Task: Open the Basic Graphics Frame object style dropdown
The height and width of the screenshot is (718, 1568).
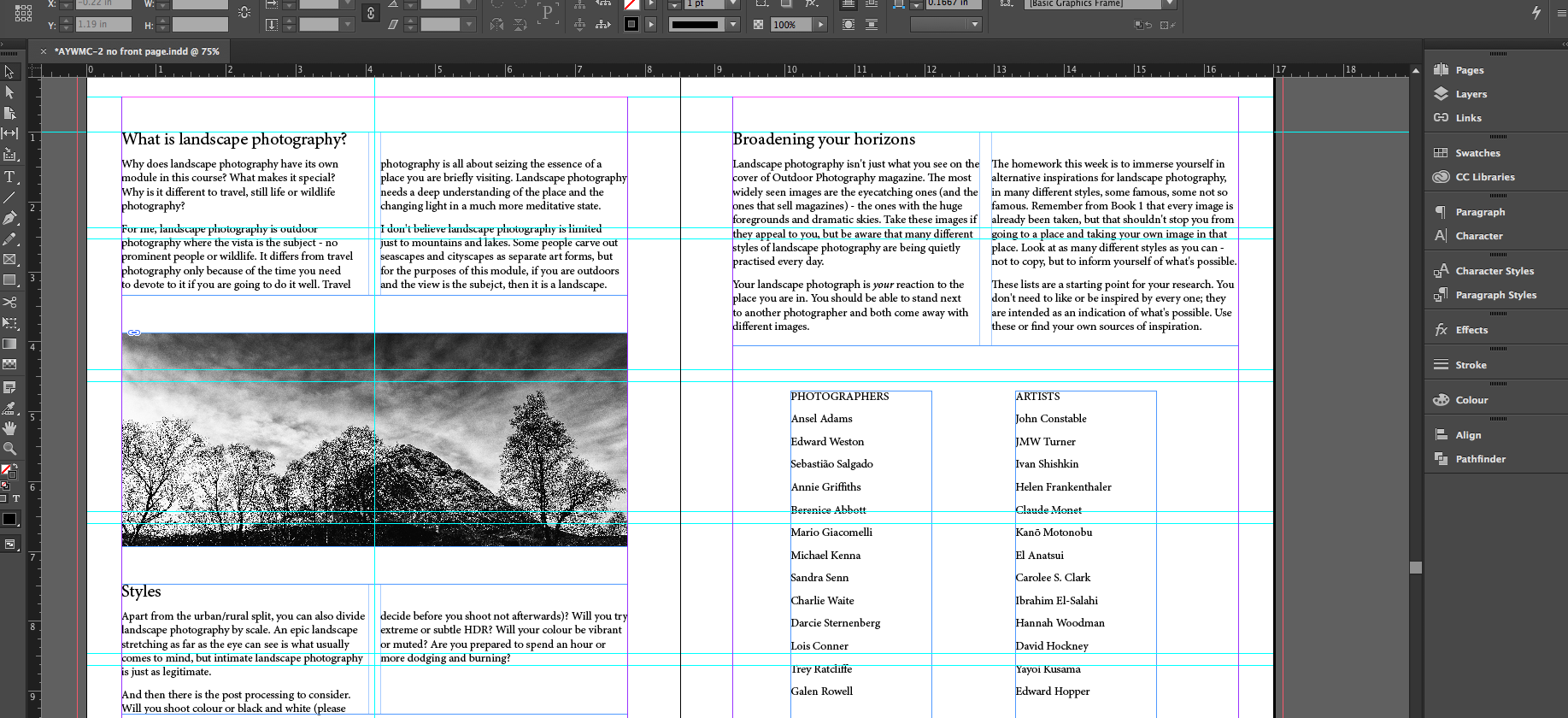Action: pyautogui.click(x=1170, y=4)
